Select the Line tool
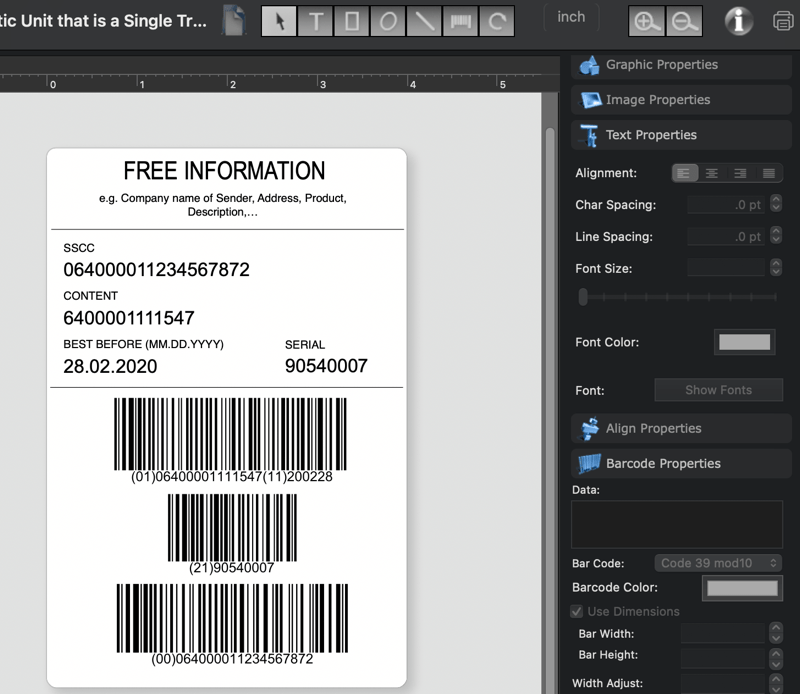 click(424, 22)
